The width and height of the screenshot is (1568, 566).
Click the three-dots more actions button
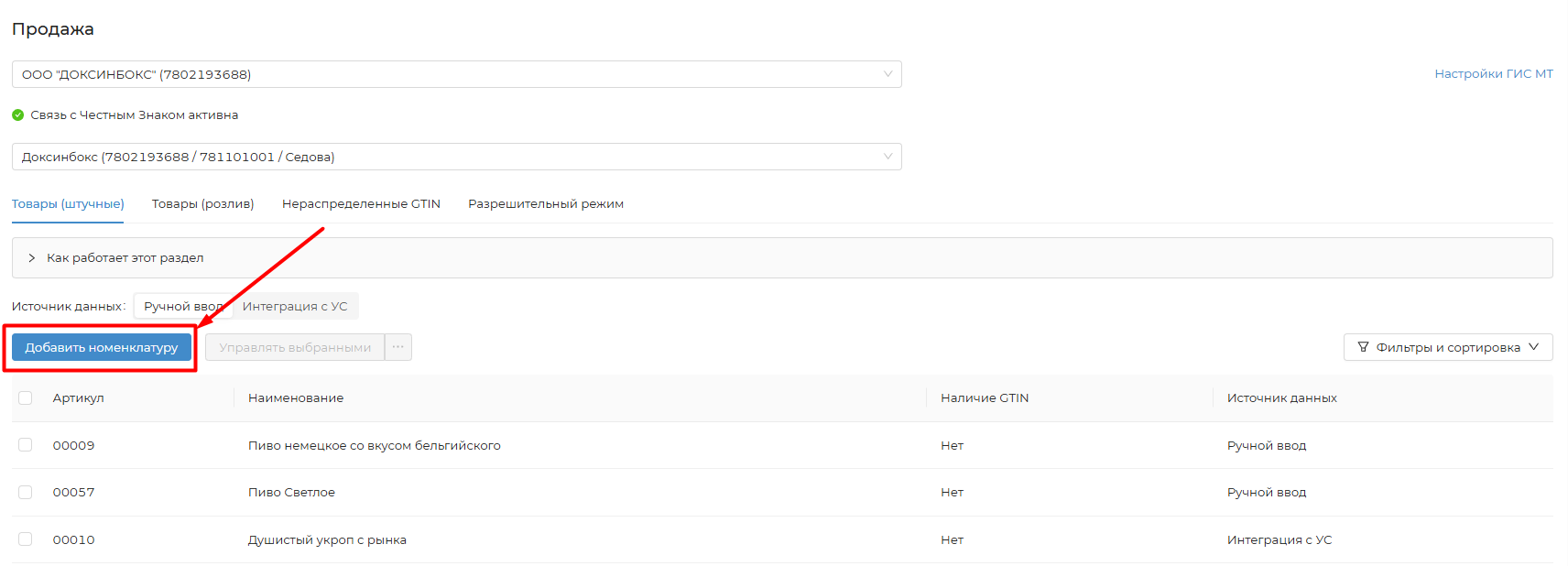(397, 347)
